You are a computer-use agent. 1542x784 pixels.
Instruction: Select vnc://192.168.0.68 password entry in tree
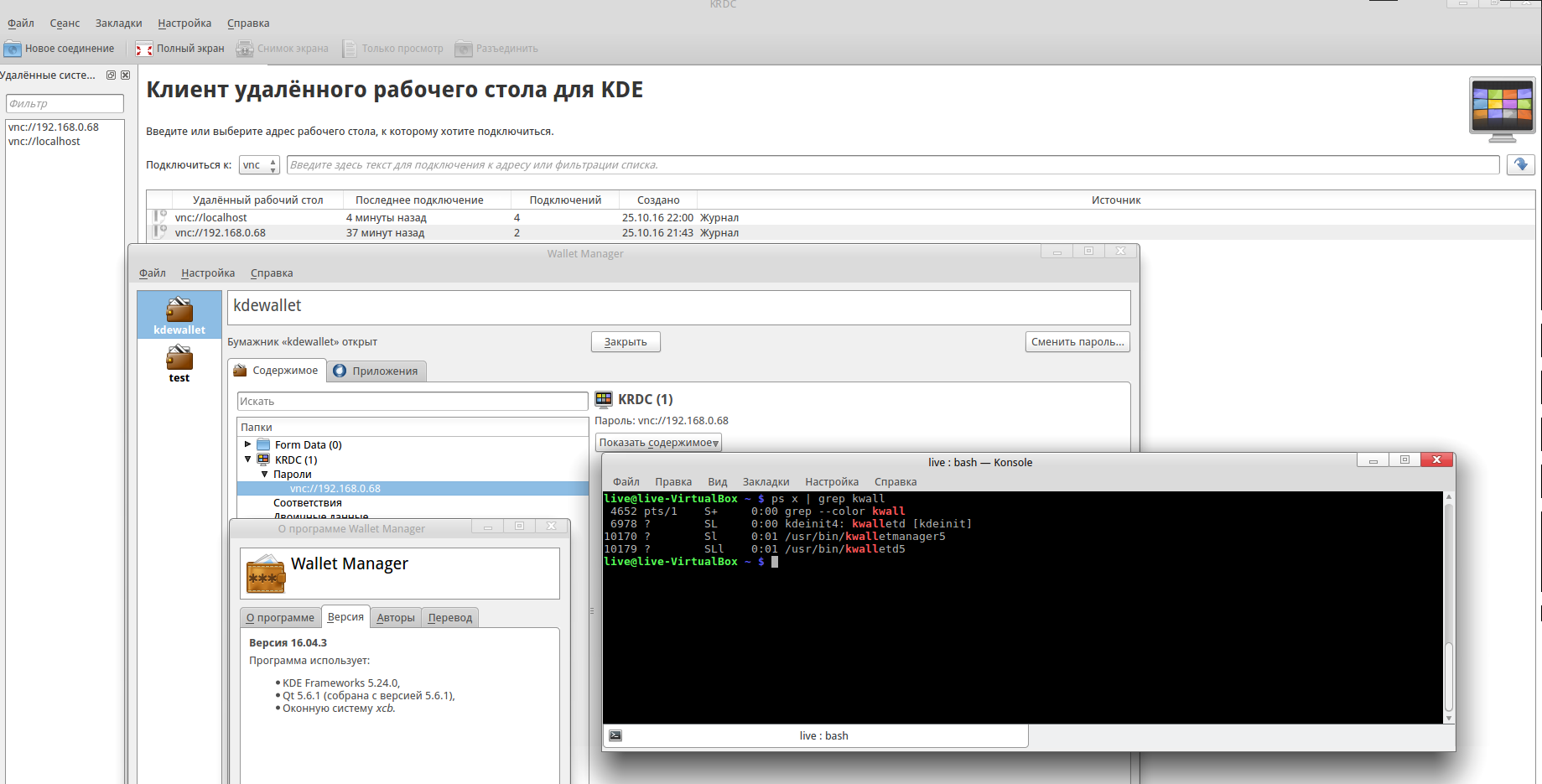coord(335,489)
